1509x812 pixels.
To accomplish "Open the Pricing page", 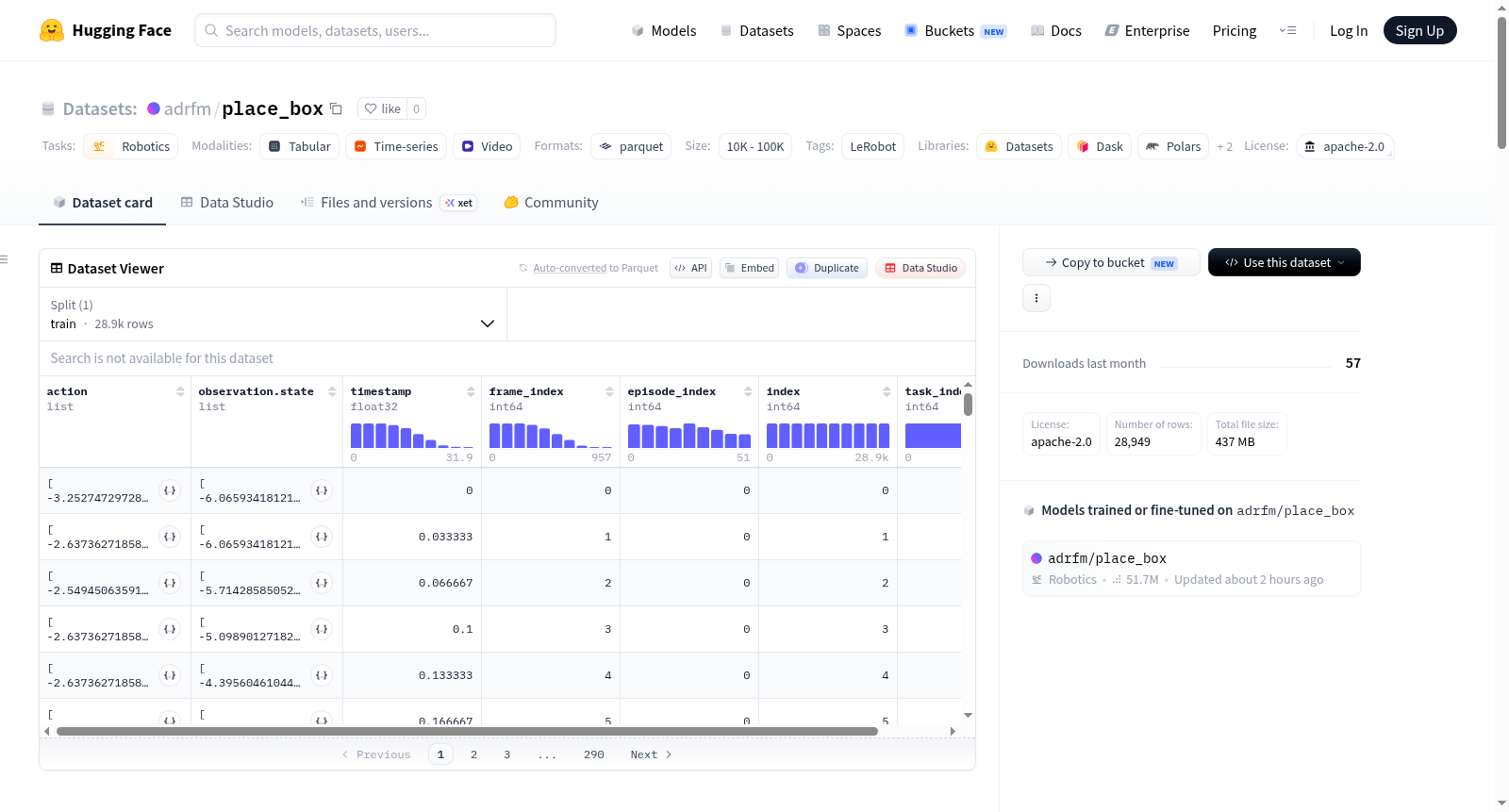I will pos(1235,31).
